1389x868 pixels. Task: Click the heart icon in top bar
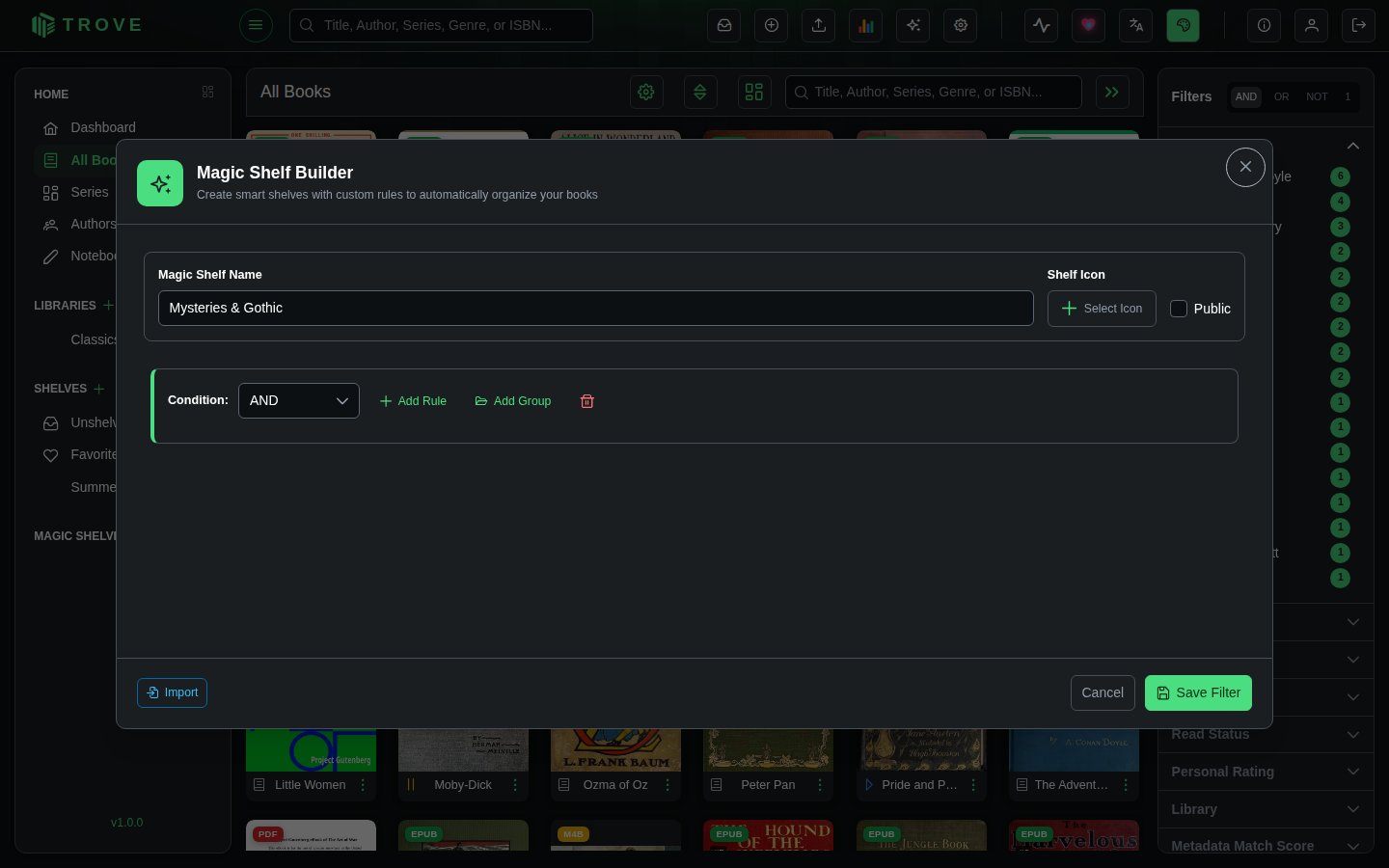[x=1089, y=25]
